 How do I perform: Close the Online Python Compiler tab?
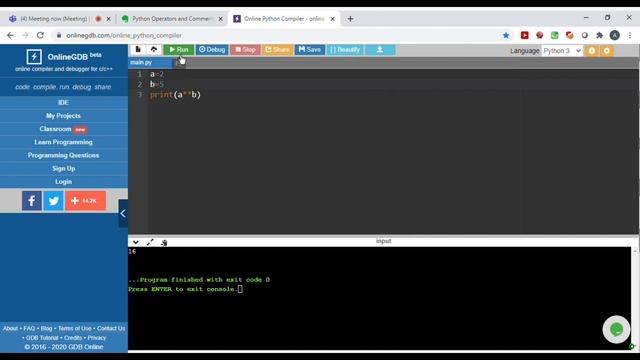coord(332,19)
